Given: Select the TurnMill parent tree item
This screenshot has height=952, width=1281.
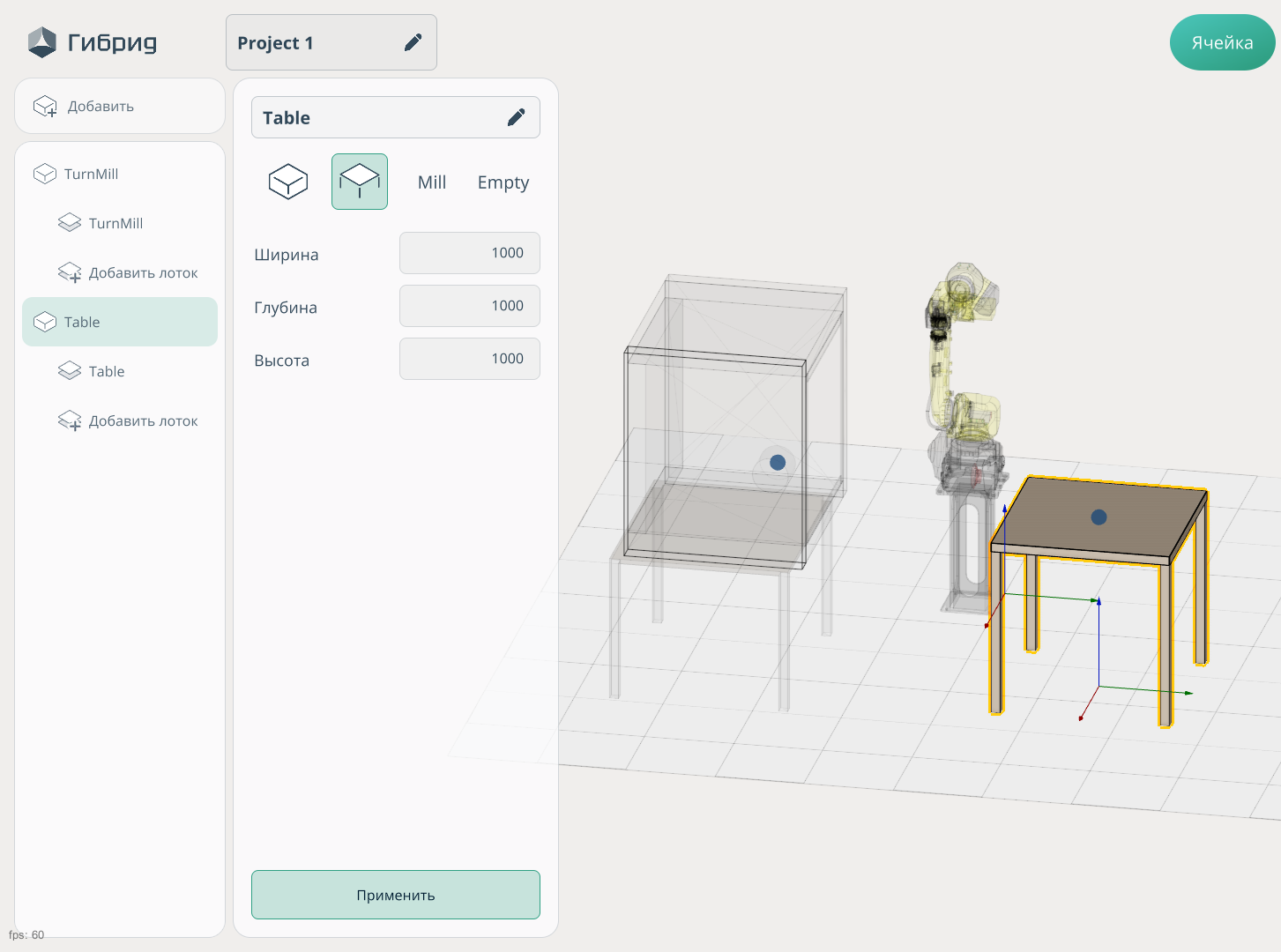Looking at the screenshot, I should click(x=91, y=174).
